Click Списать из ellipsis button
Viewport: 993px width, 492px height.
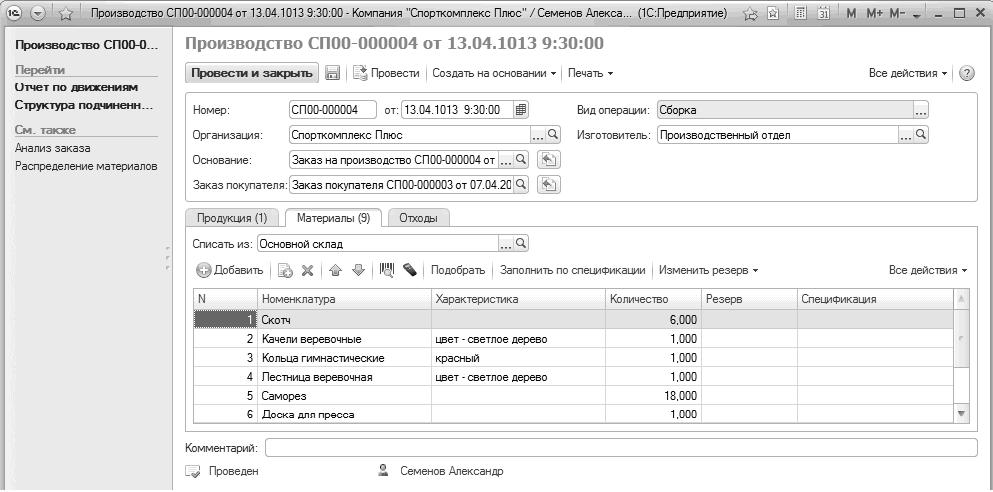click(x=505, y=244)
